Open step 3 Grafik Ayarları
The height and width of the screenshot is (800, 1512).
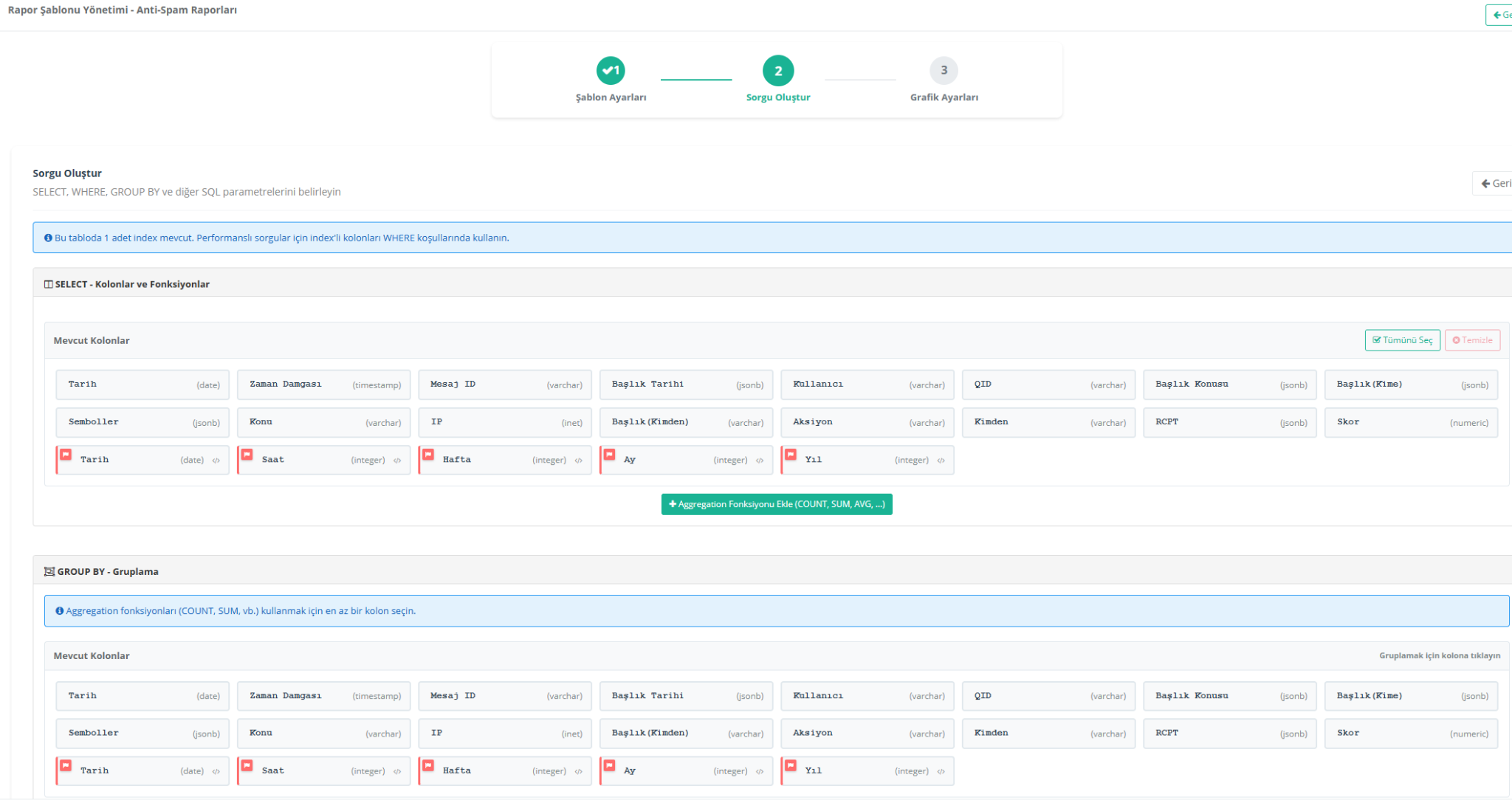pyautogui.click(x=944, y=71)
